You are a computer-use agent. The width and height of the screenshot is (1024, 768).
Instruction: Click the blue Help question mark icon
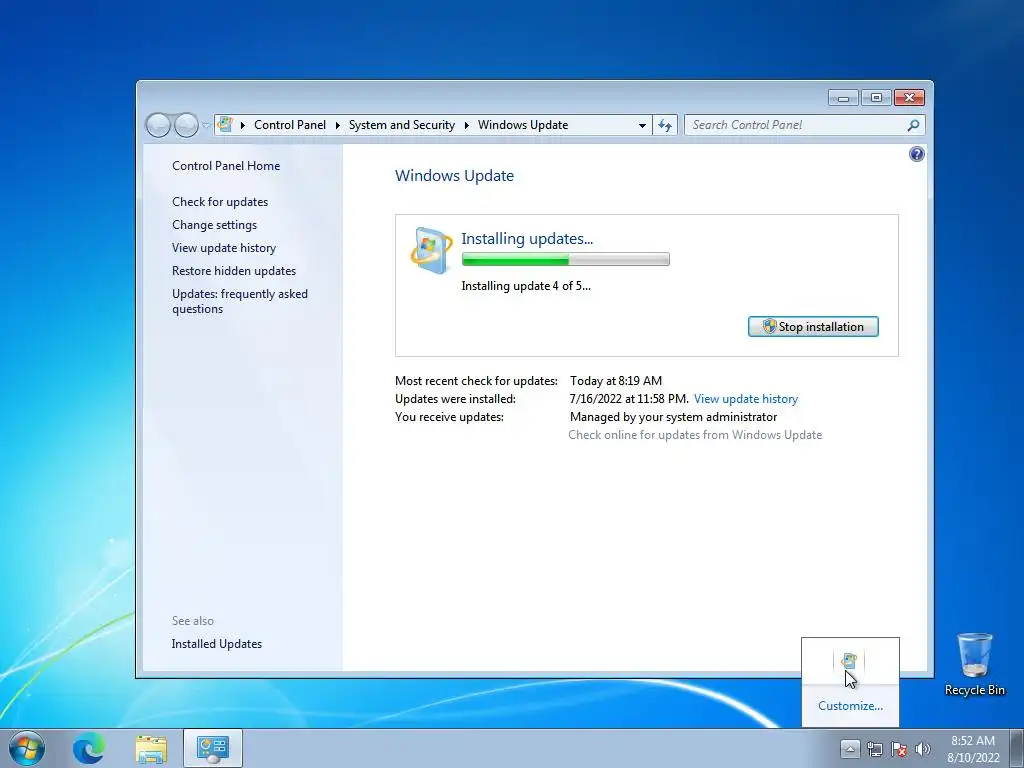click(916, 154)
